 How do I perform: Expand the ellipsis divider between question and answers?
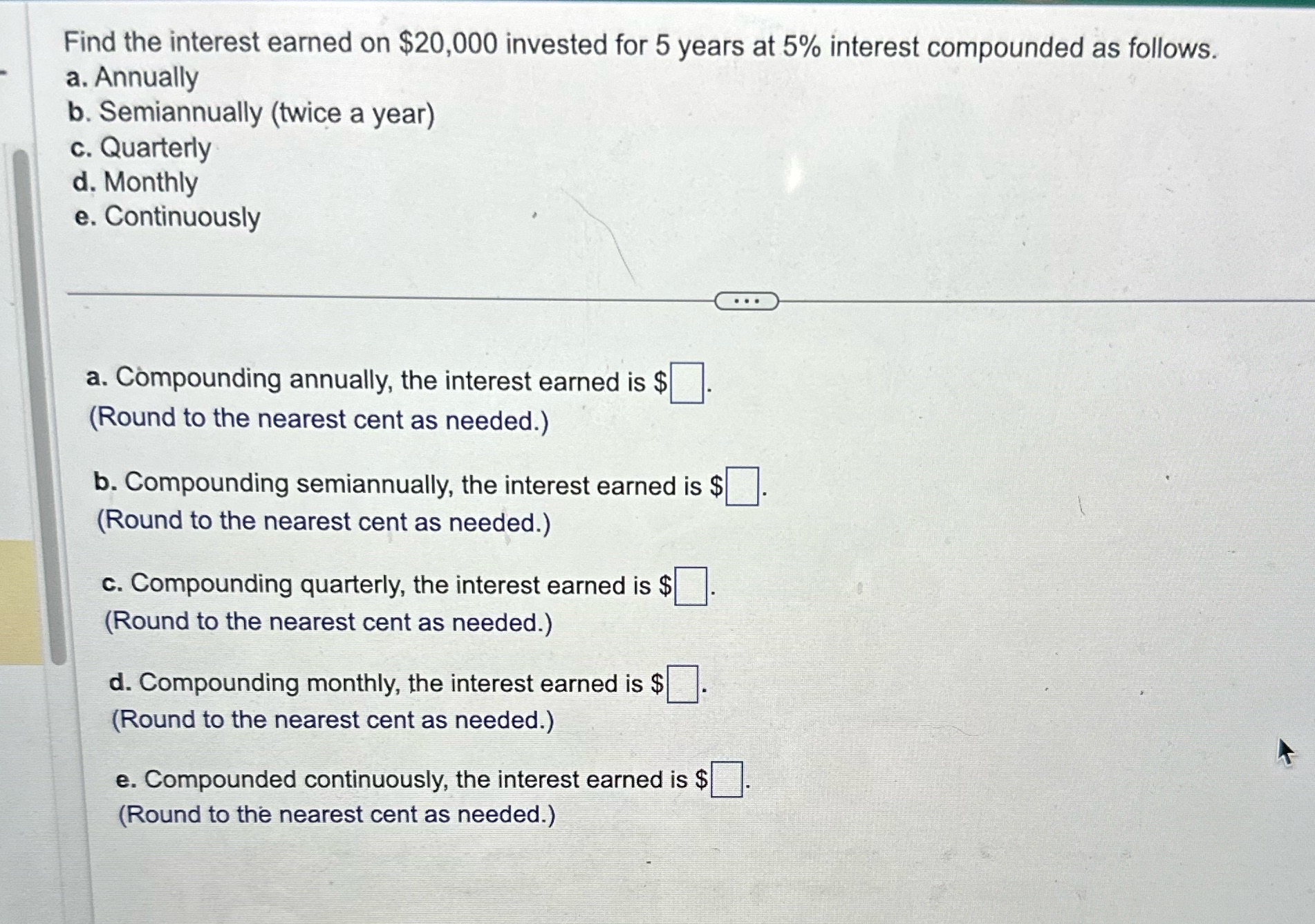tap(746, 301)
